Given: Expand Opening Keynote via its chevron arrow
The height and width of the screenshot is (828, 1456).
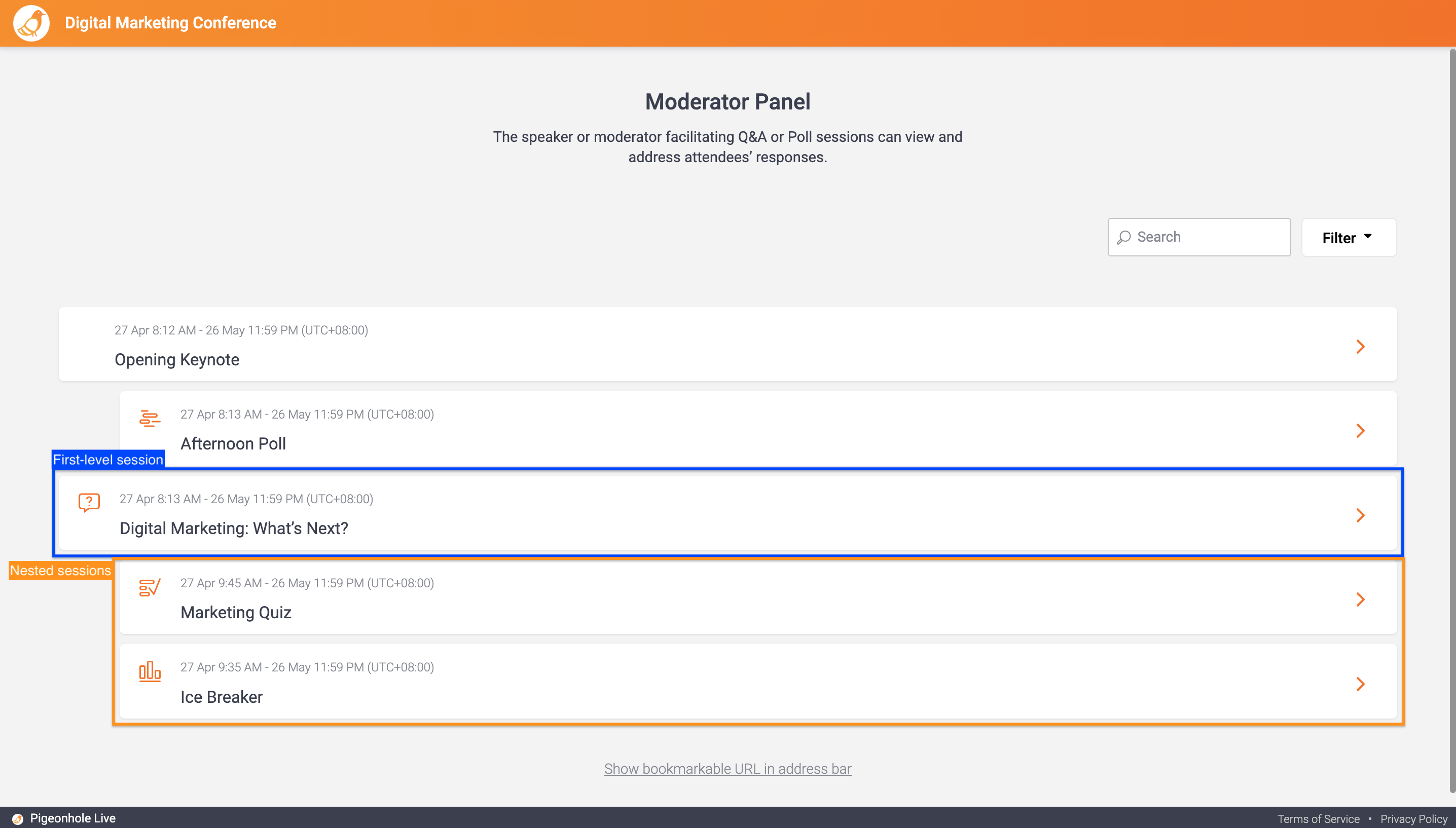Looking at the screenshot, I should pyautogui.click(x=1361, y=346).
